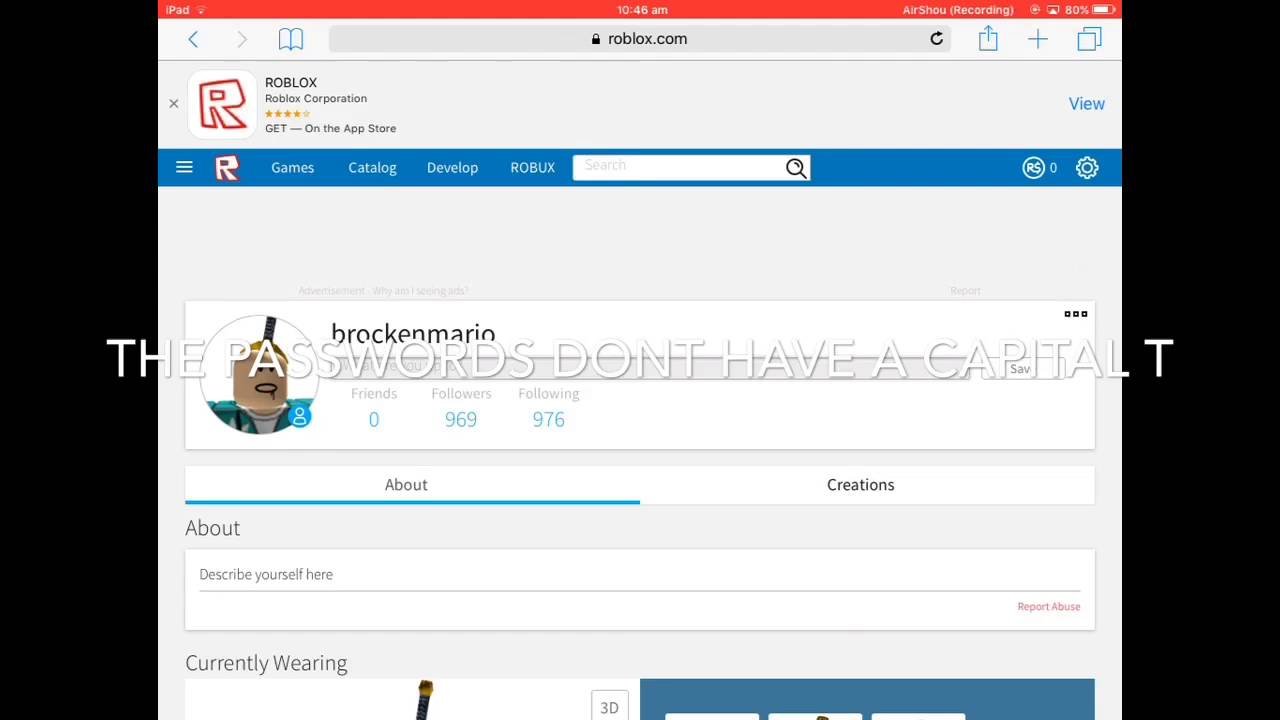The height and width of the screenshot is (720, 1280).
Task: Click the avatar status badge icon
Action: click(x=299, y=417)
